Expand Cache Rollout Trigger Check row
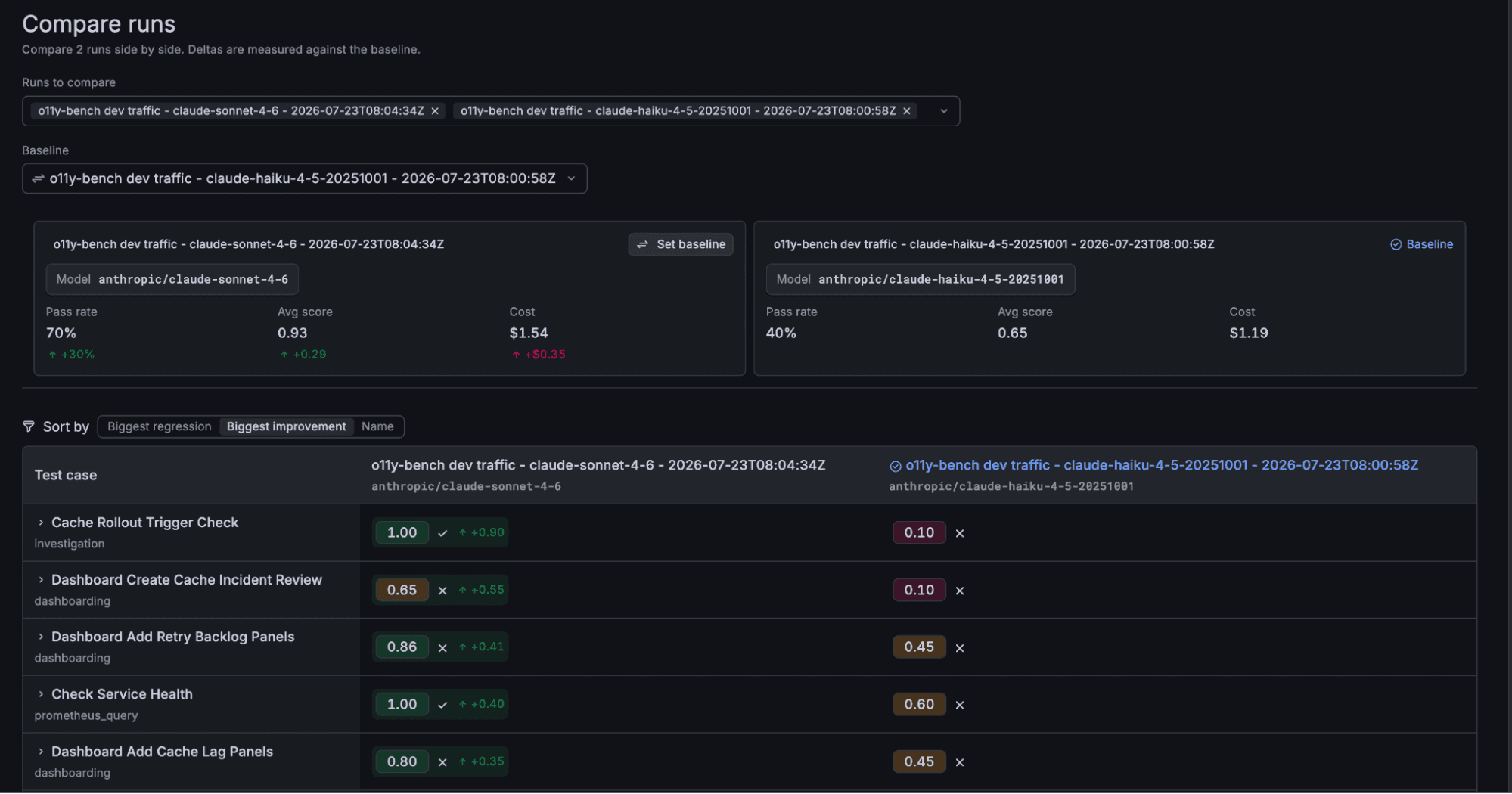Image resolution: width=1512 pixels, height=794 pixels. tap(41, 523)
